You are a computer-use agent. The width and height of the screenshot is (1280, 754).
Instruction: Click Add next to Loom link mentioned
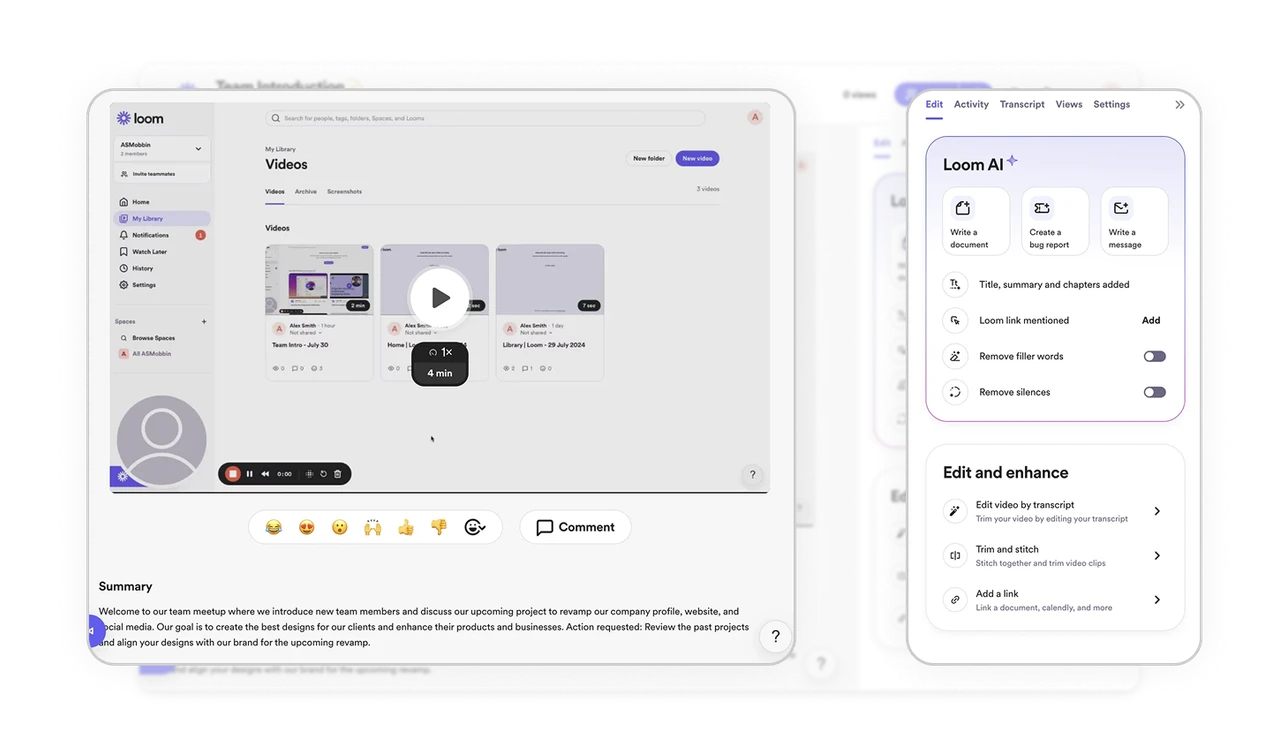click(x=1151, y=320)
